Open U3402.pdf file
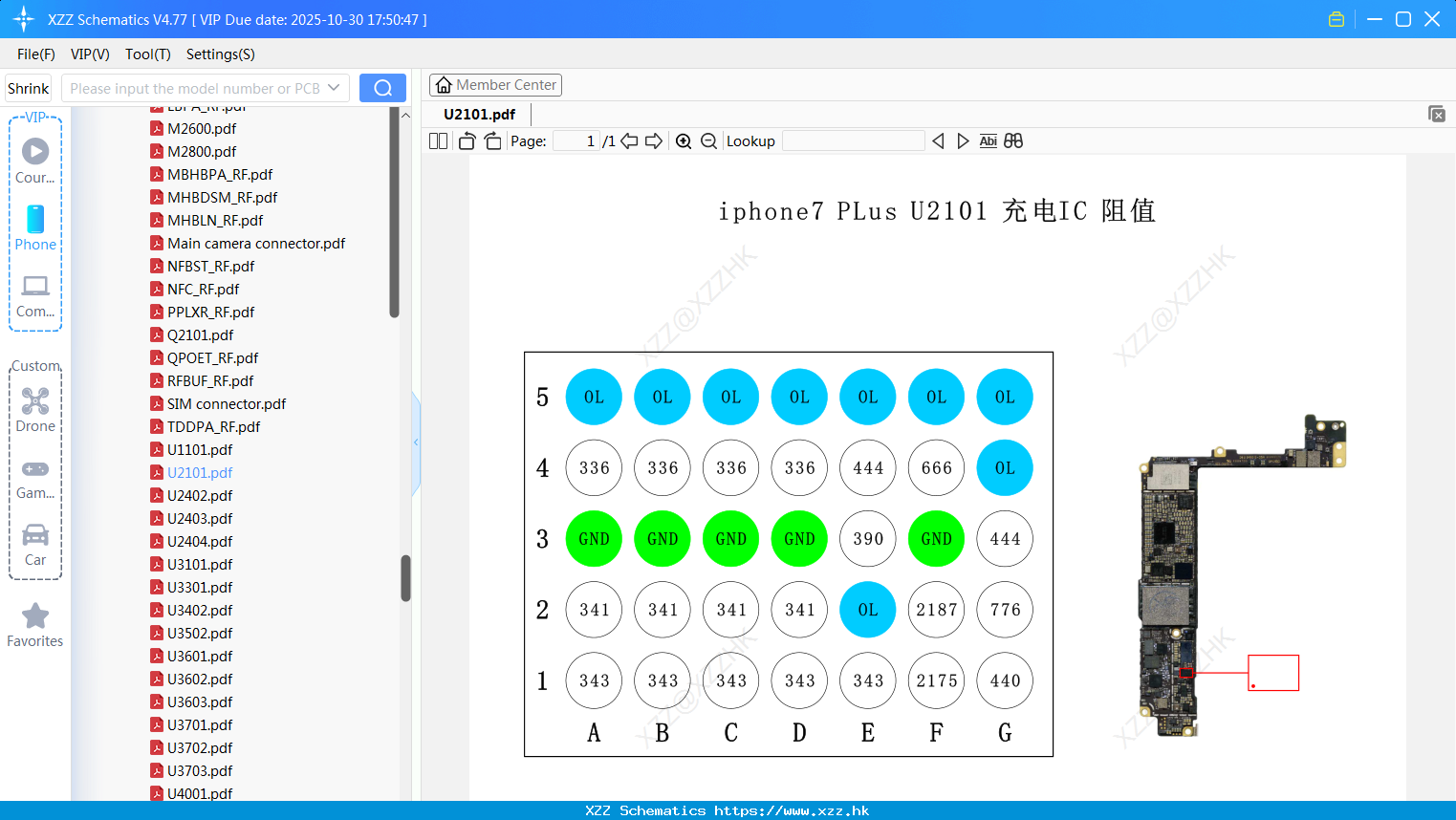Viewport: 1456px width, 820px height. (x=200, y=610)
